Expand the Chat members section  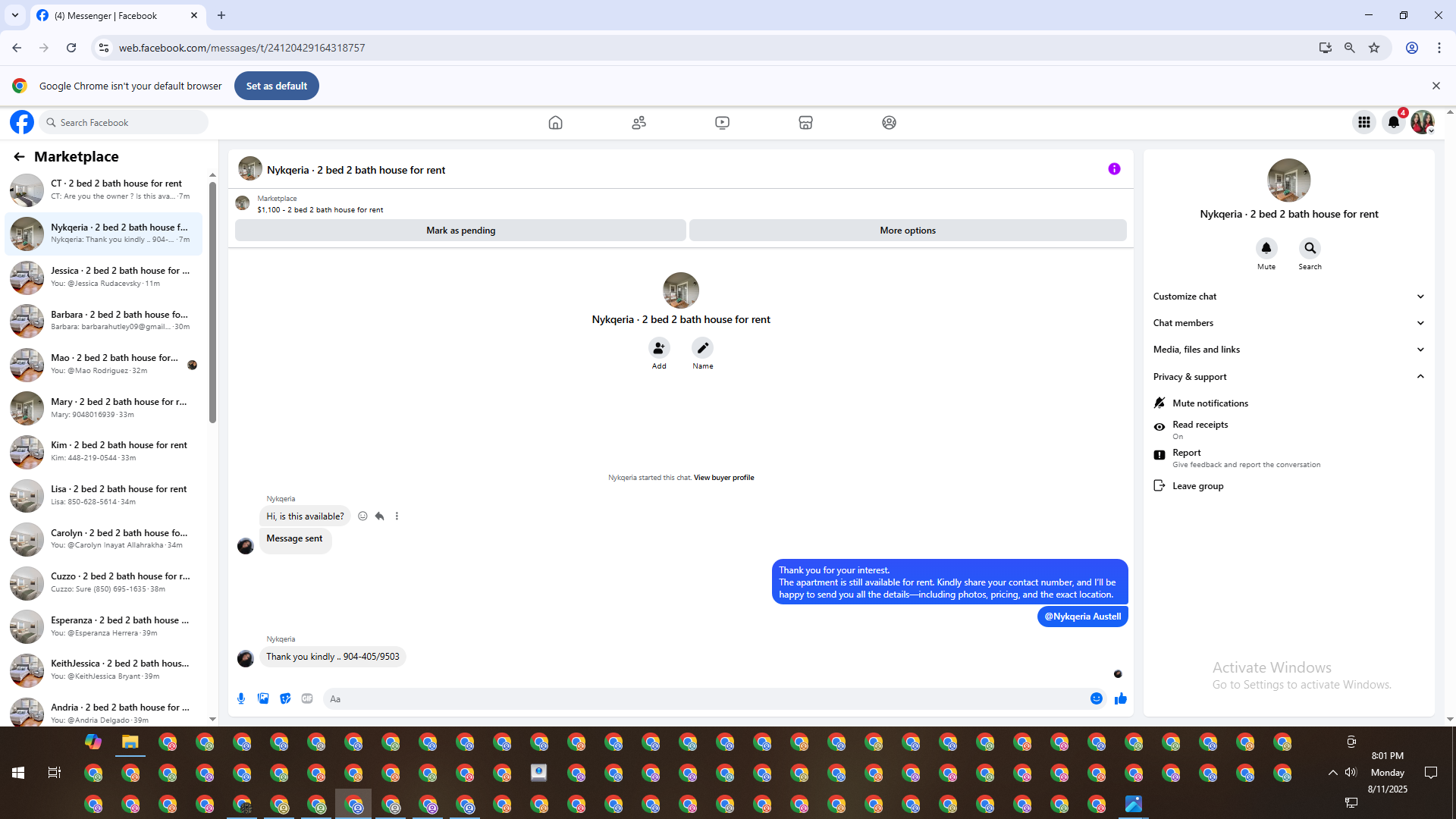pos(1288,323)
